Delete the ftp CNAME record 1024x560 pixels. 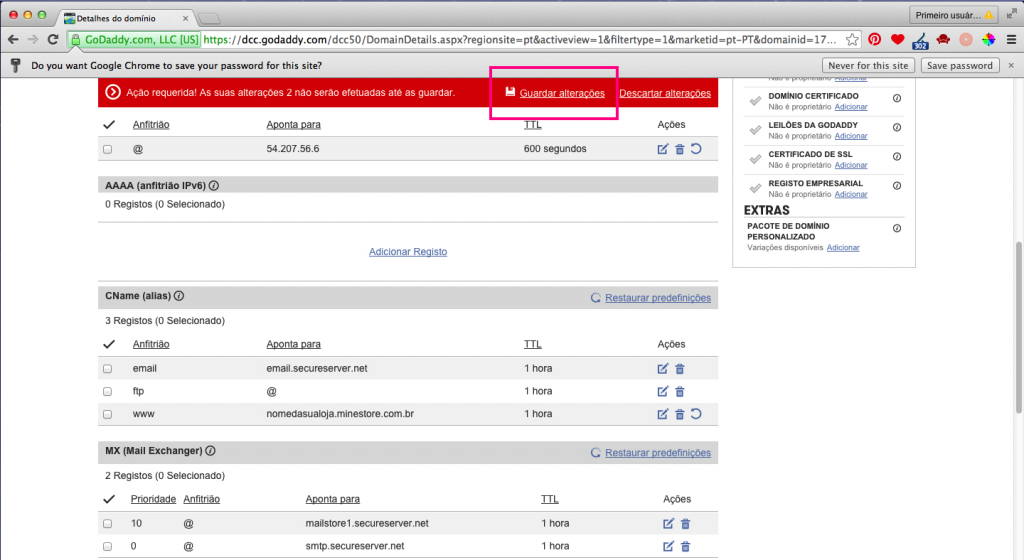coord(680,392)
